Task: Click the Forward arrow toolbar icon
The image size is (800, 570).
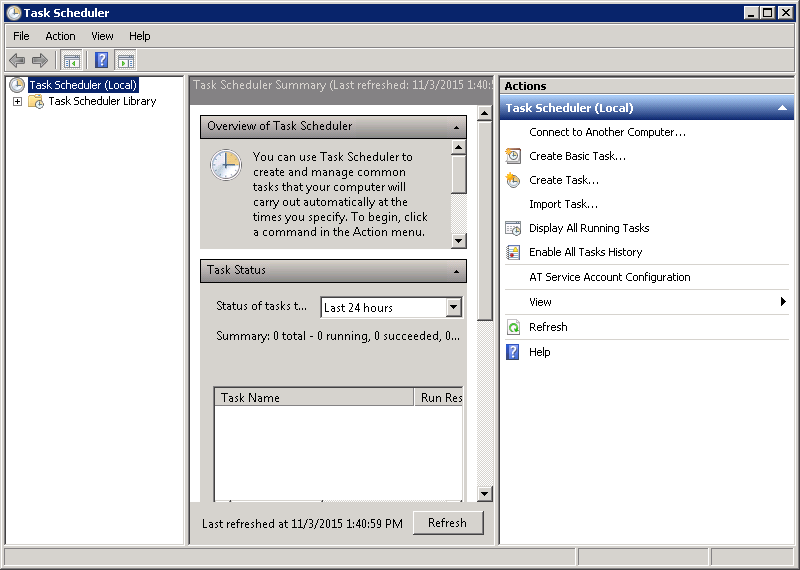Action: point(40,60)
